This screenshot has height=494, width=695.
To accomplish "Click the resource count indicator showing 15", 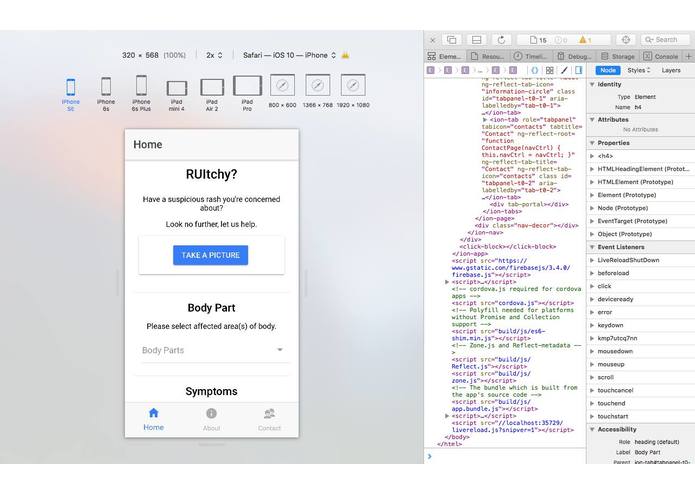I will [x=538, y=40].
